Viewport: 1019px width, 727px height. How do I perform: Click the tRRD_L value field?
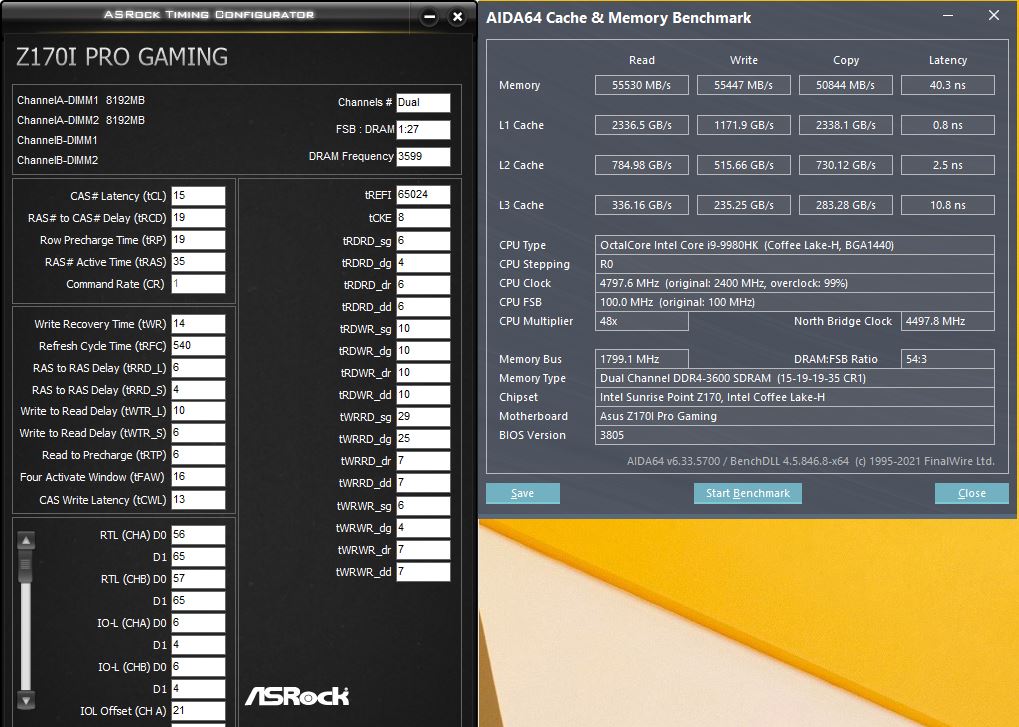click(x=198, y=368)
